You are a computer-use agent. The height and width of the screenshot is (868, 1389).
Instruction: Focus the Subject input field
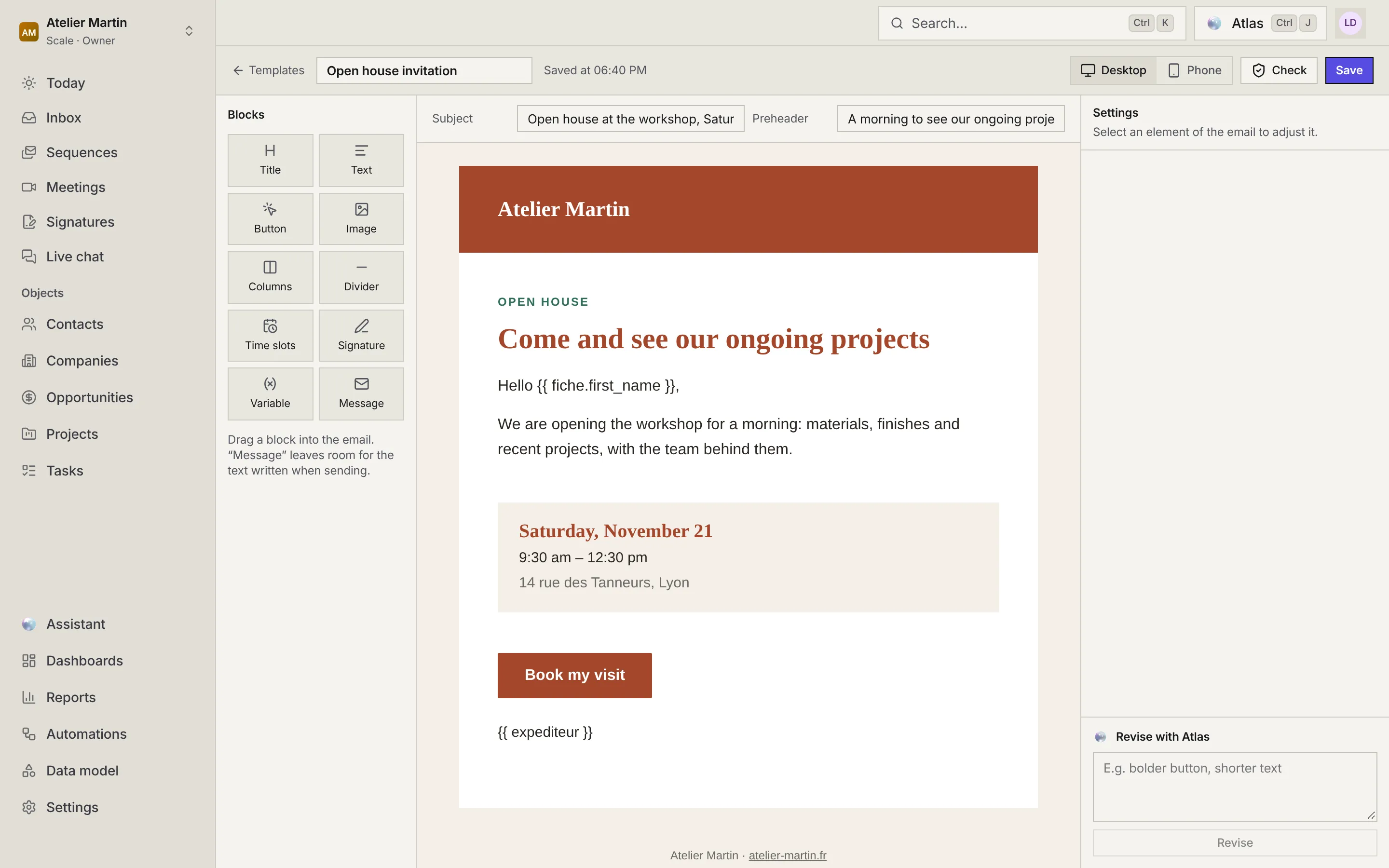(x=630, y=119)
